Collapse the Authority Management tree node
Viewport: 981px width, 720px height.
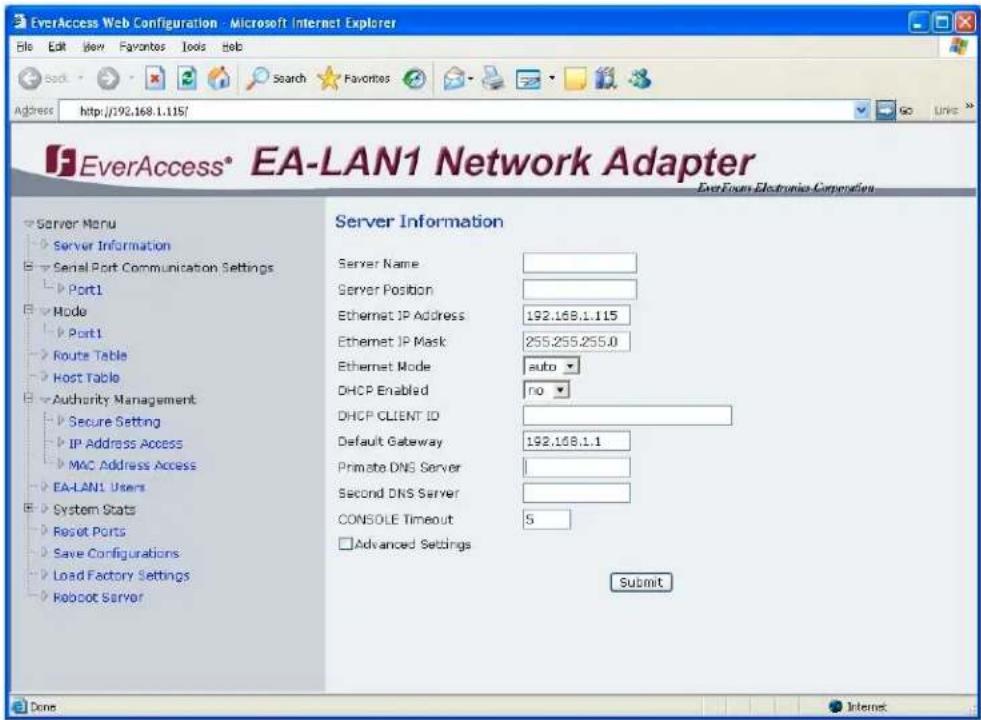click(28, 398)
